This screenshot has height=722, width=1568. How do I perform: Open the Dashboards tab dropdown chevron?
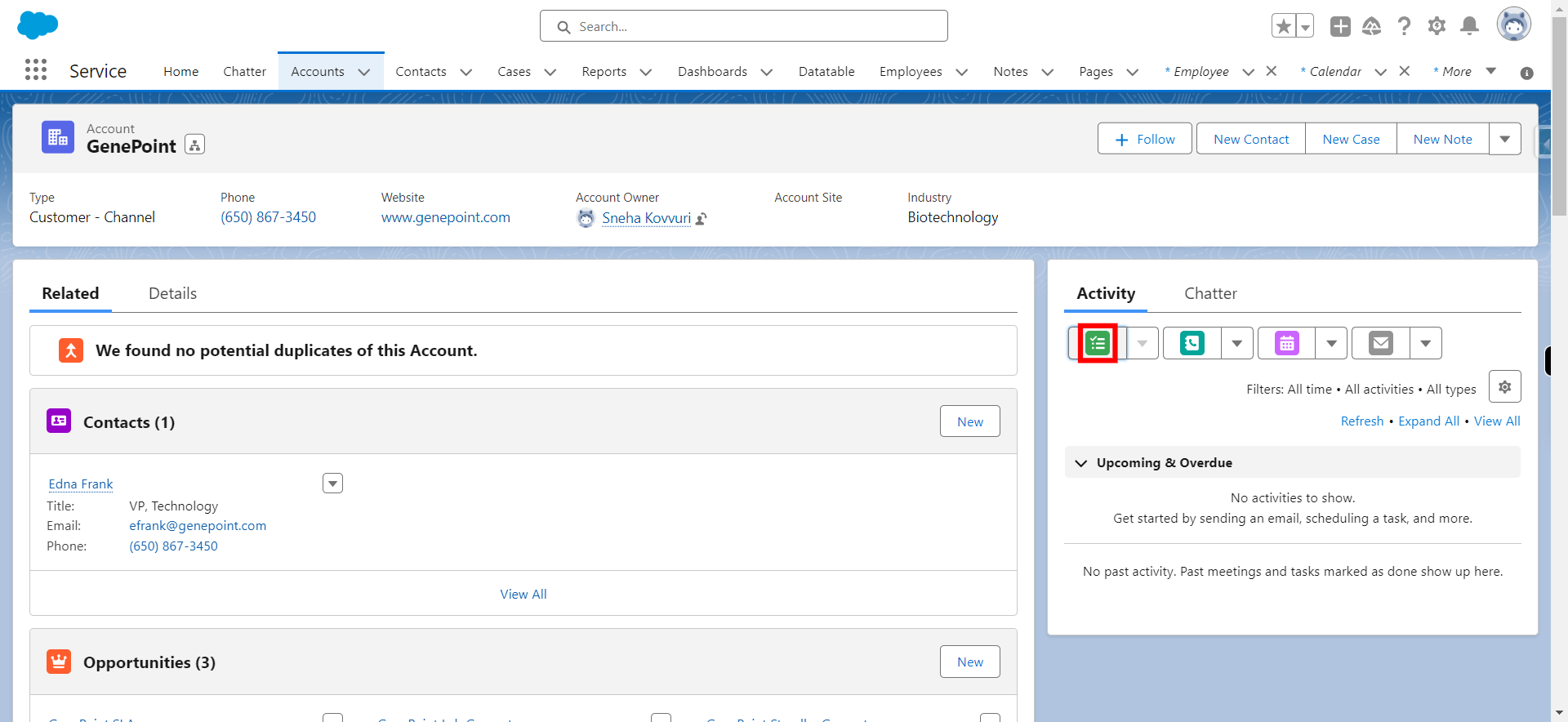tap(767, 72)
